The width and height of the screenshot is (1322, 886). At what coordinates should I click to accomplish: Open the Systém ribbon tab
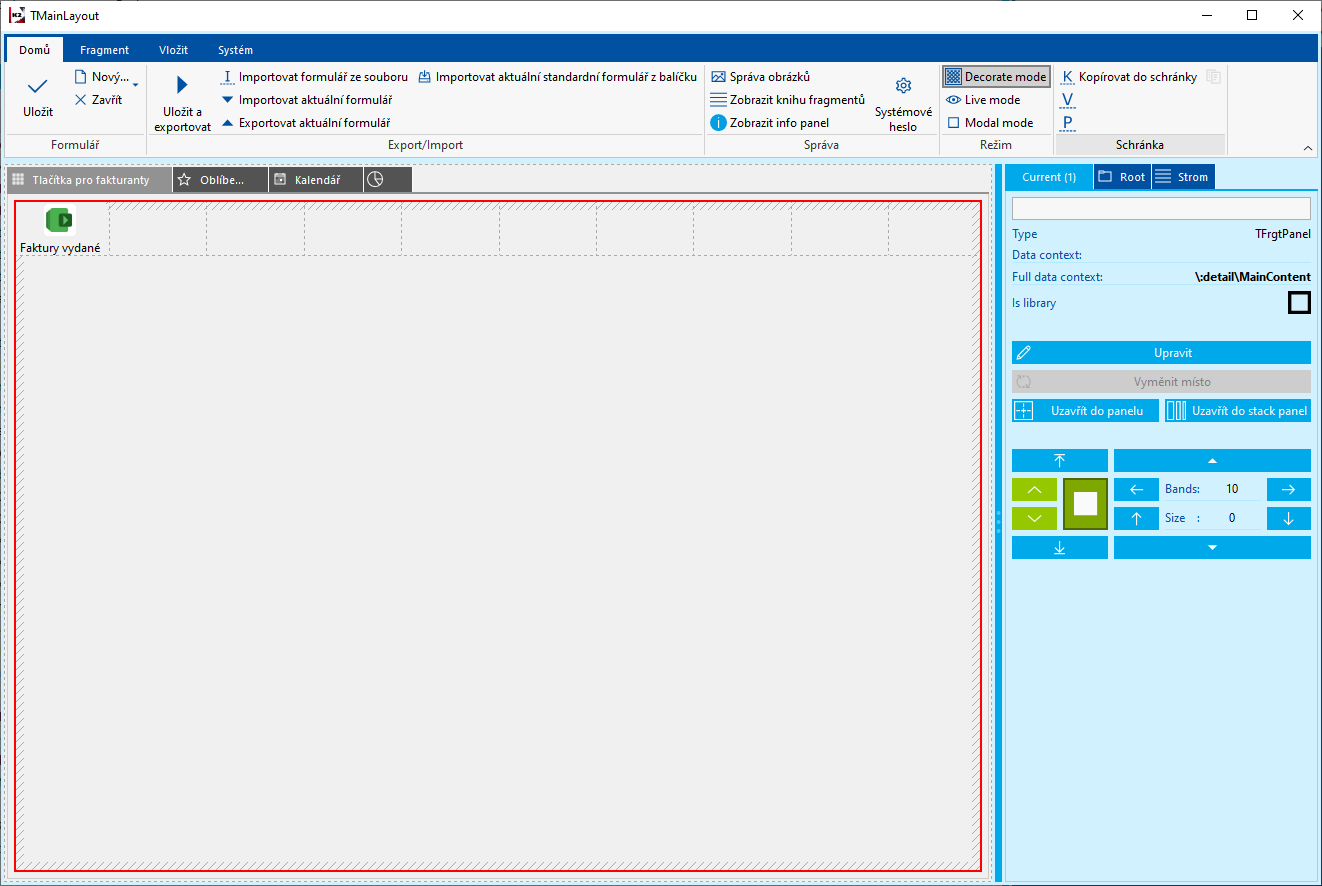(x=236, y=50)
